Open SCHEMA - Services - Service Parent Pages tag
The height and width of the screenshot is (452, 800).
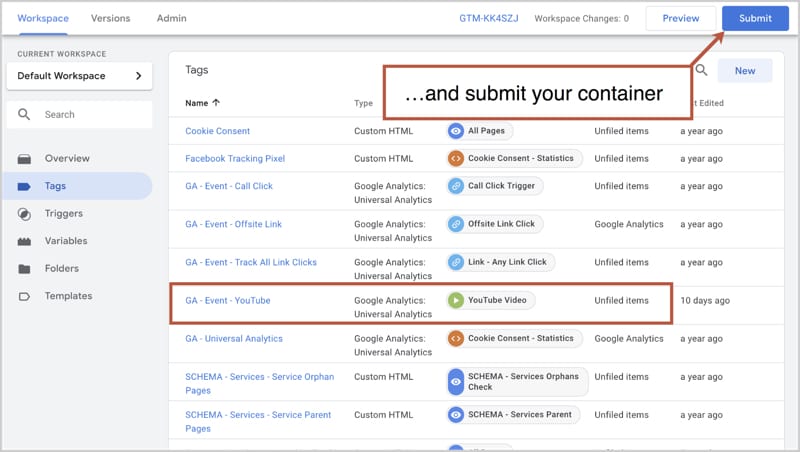[x=258, y=422]
